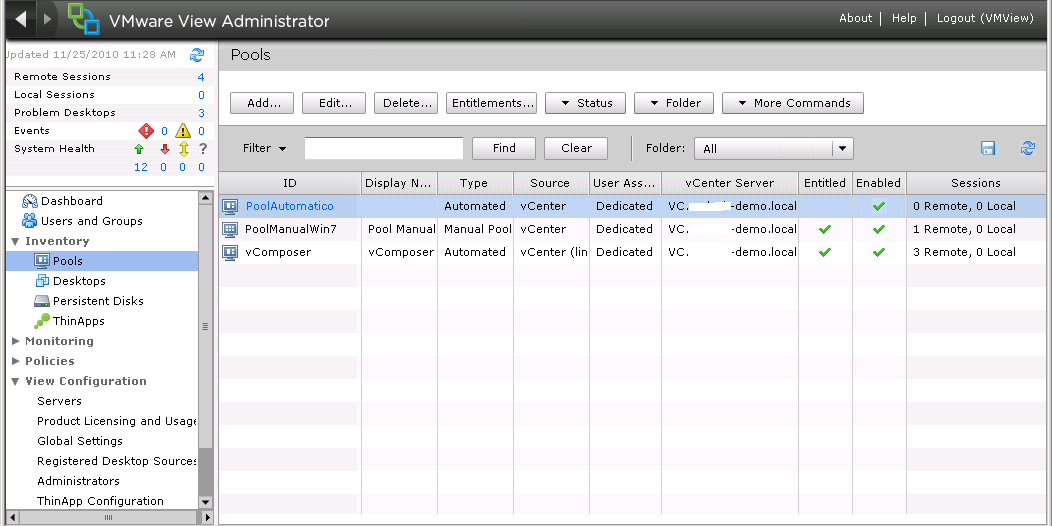
Task: Click sidebar scrollbar down arrow
Action: 206,502
